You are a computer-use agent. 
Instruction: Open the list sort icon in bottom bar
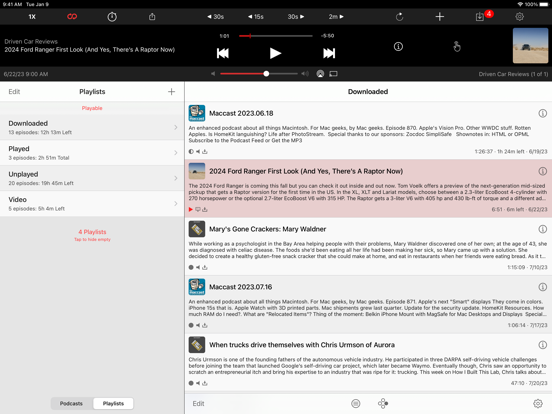point(356,403)
